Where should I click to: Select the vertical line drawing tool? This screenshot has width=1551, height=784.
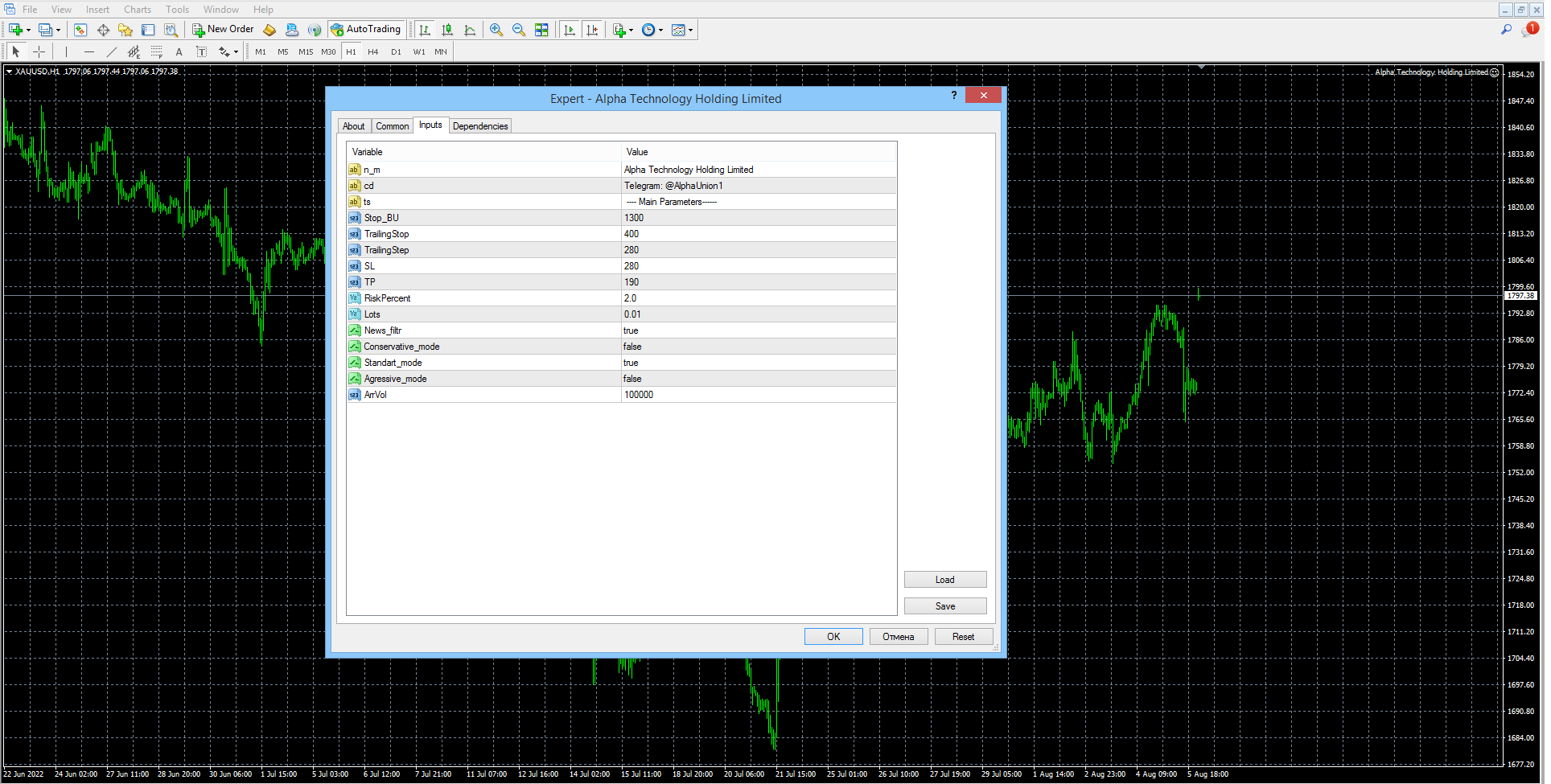pos(67,51)
